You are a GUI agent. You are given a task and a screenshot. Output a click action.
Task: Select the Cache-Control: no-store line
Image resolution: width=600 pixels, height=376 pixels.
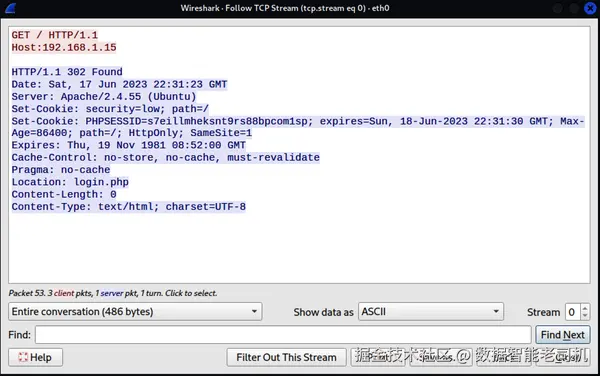click(x=166, y=158)
